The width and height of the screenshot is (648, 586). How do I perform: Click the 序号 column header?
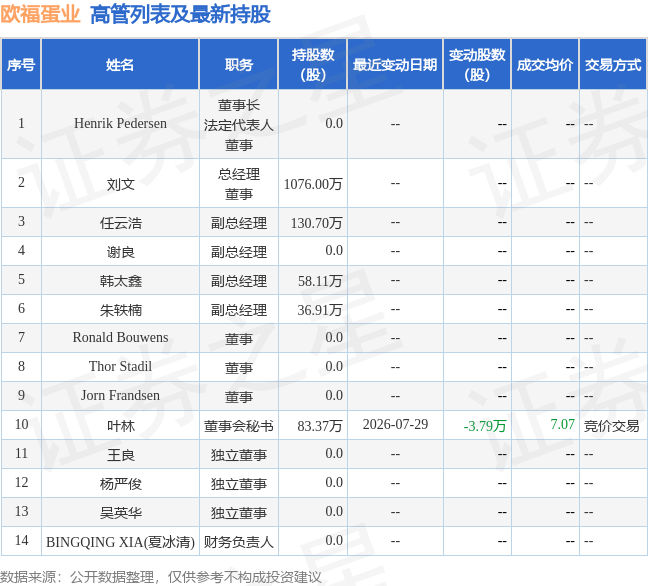pyautogui.click(x=21, y=64)
